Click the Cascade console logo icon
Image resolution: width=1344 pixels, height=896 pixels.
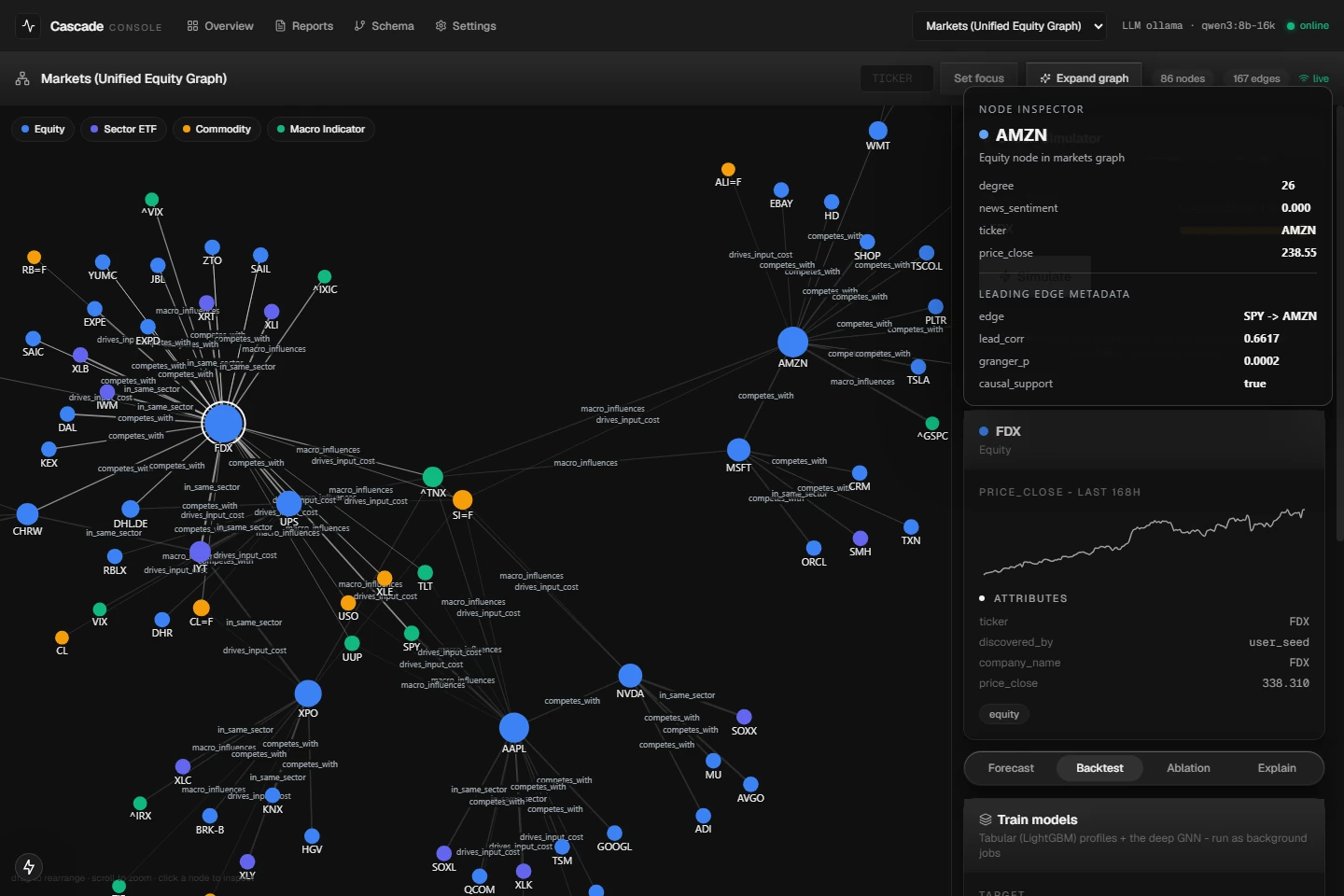(x=28, y=26)
